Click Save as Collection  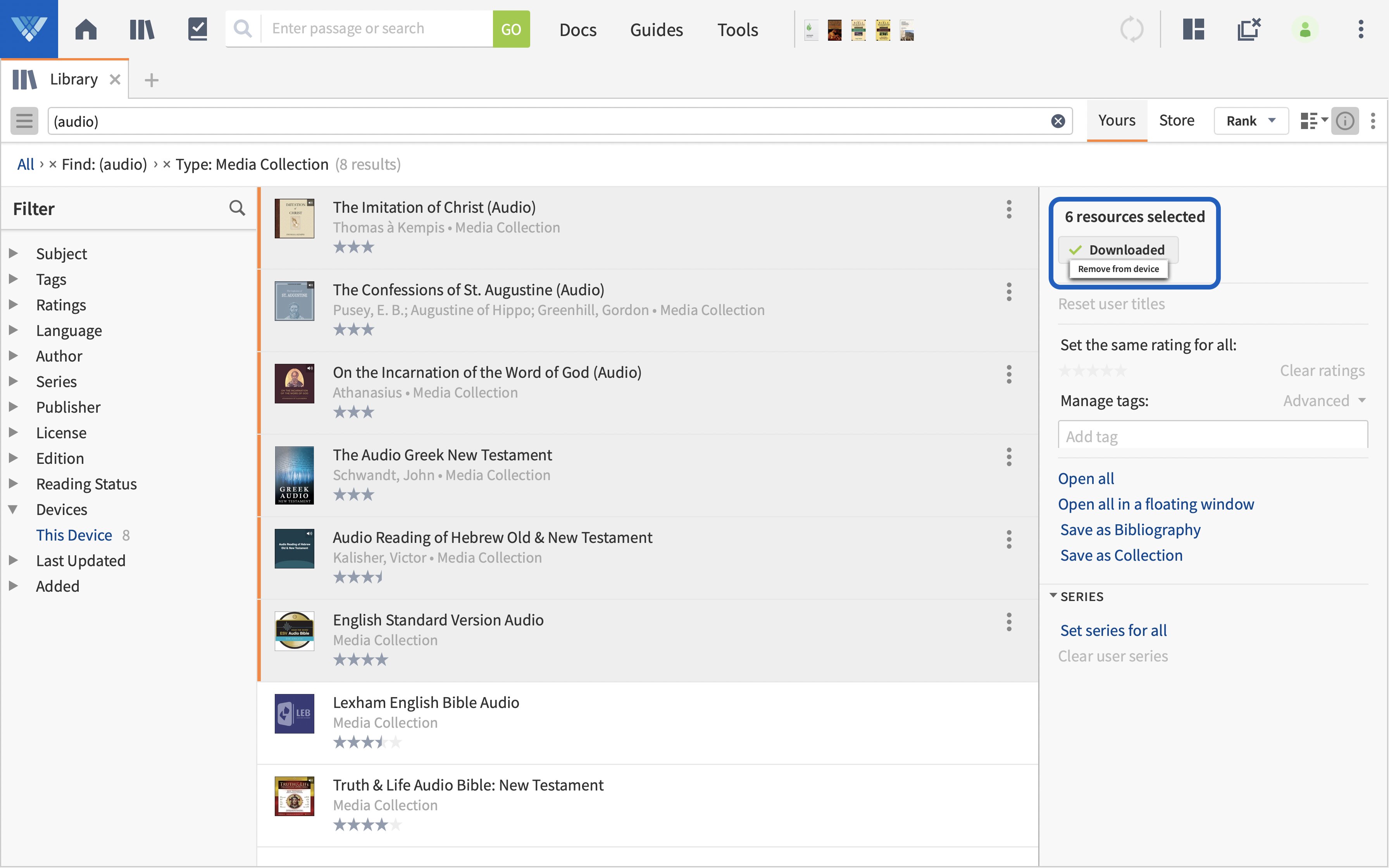pos(1121,555)
